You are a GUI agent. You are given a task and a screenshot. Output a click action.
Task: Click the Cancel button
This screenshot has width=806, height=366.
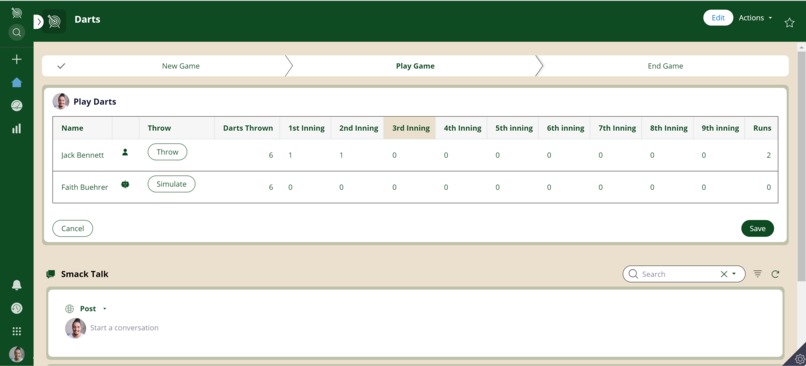point(72,228)
